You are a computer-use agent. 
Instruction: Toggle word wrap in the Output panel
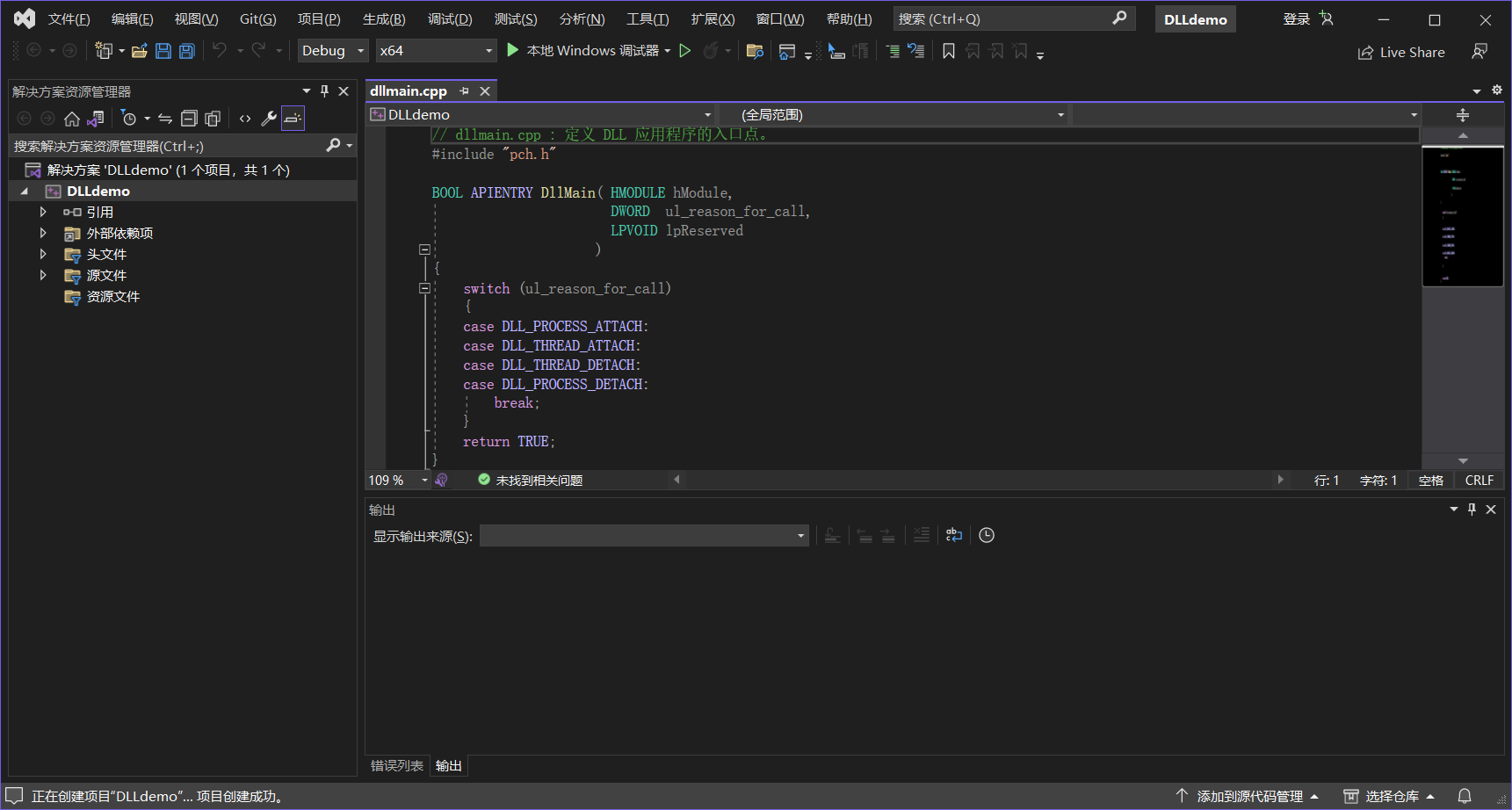(954, 535)
